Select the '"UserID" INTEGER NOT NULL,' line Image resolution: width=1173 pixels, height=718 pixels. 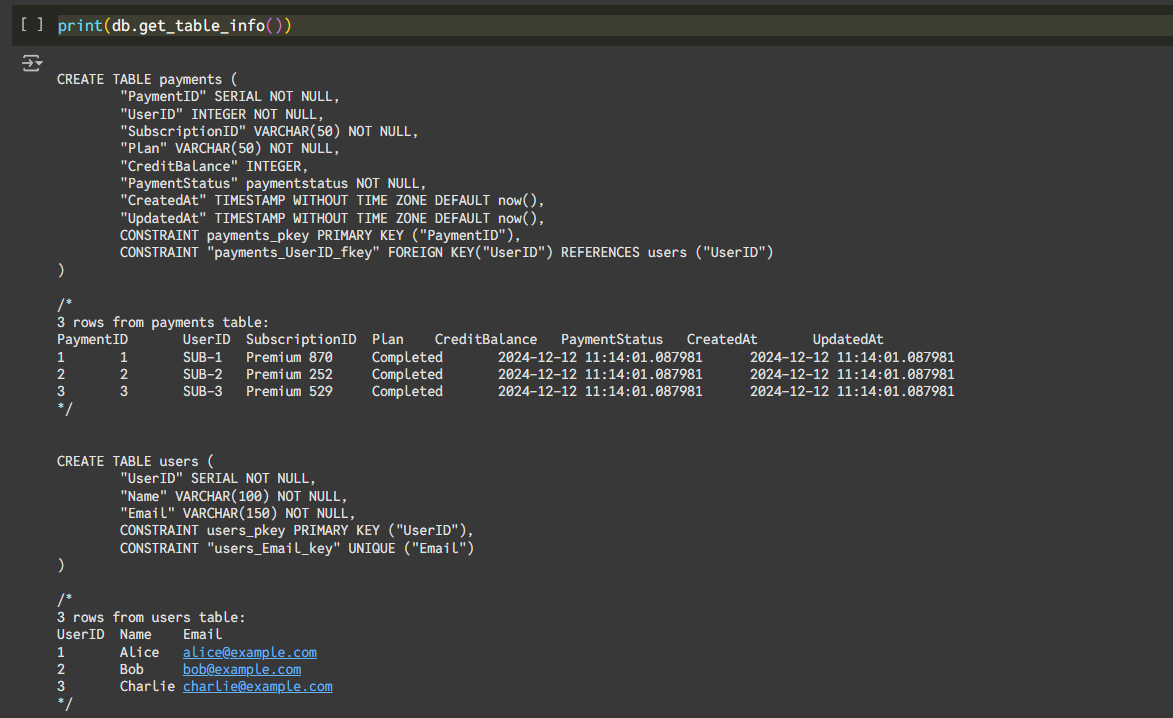click(222, 114)
